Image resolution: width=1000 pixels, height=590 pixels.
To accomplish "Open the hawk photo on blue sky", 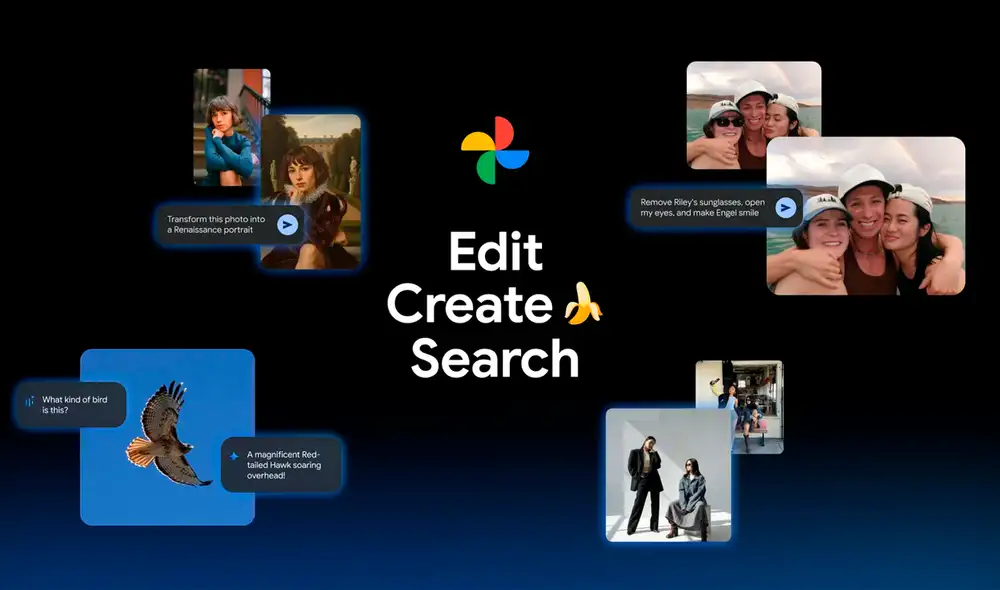I will point(167,437).
